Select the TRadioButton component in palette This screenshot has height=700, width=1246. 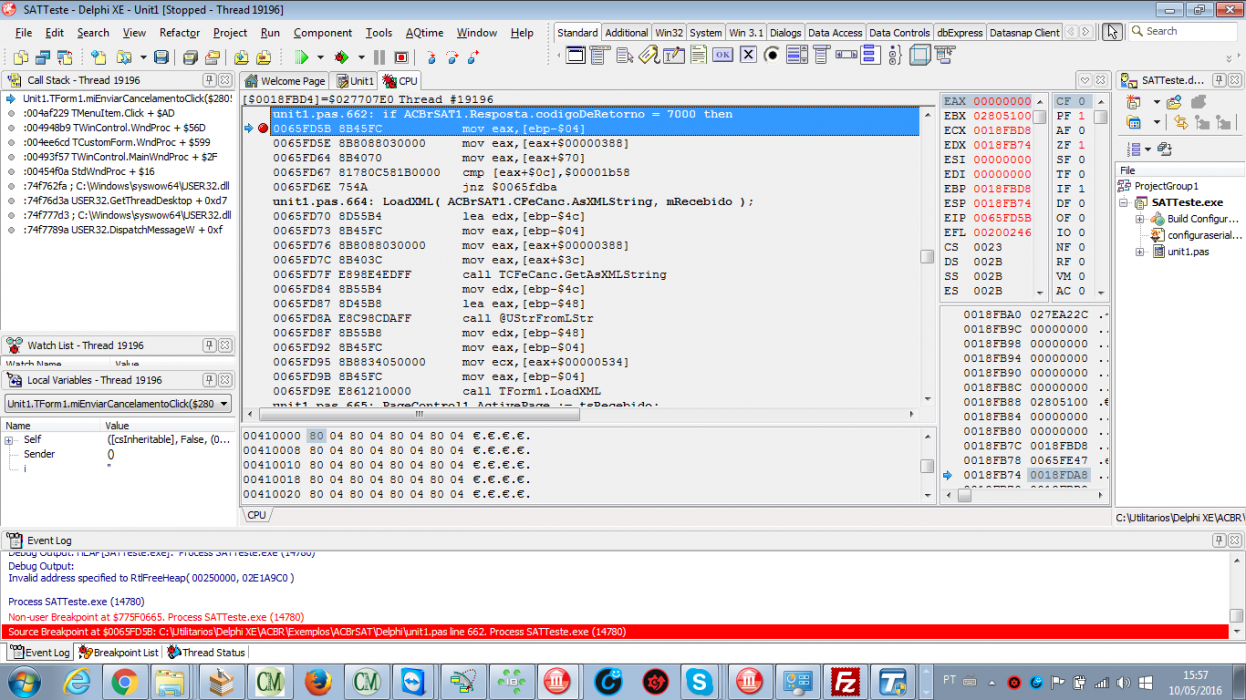click(772, 55)
